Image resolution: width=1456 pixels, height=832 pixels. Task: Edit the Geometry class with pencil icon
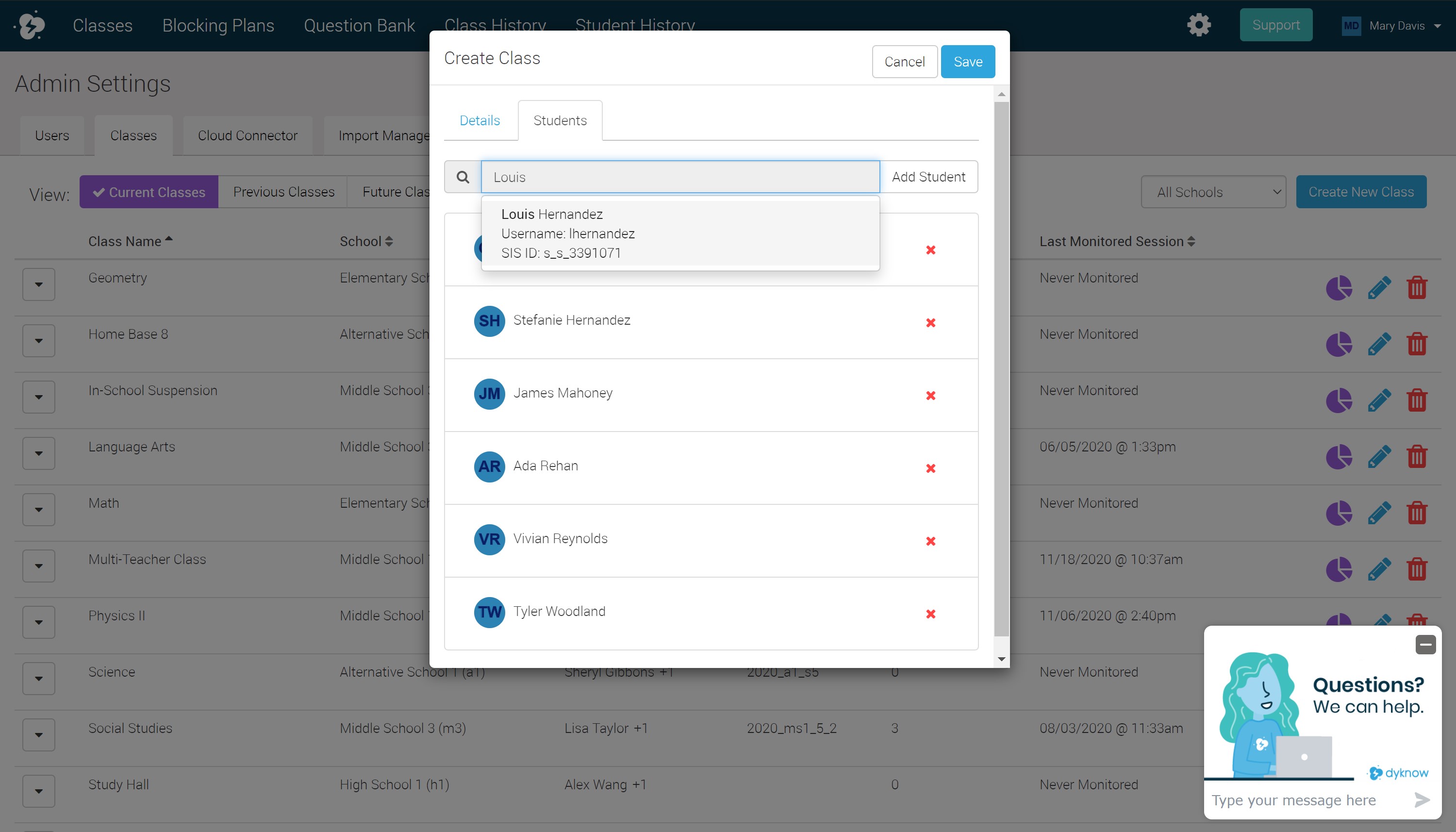click(1379, 287)
